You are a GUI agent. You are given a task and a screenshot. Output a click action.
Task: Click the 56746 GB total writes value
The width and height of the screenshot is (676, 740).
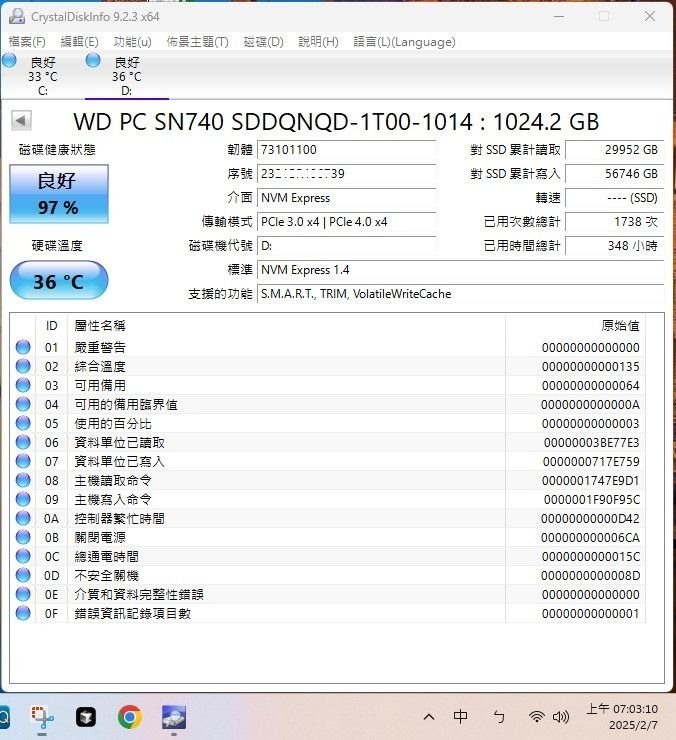(x=614, y=174)
